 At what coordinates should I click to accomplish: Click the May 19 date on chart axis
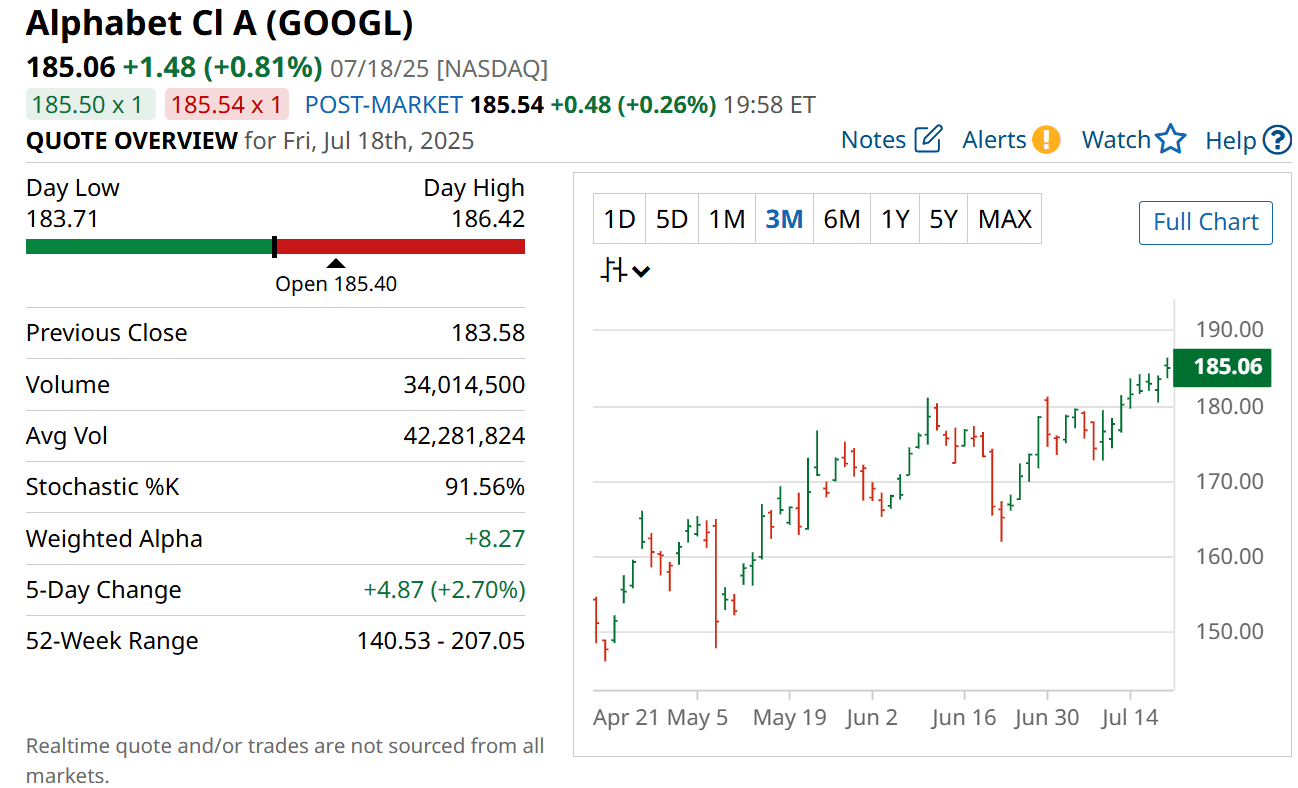pyautogui.click(x=789, y=718)
